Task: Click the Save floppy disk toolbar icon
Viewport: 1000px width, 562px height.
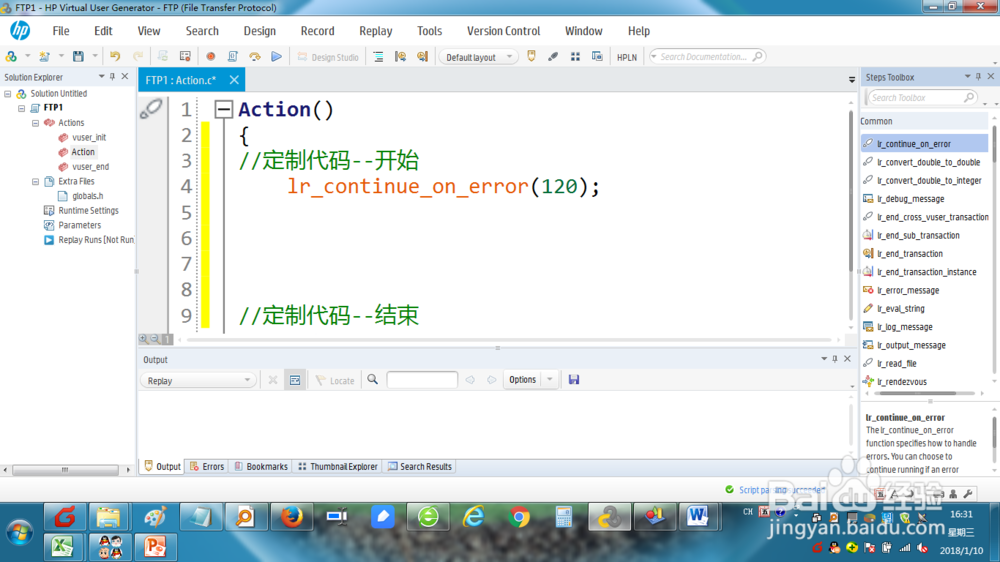Action: coord(78,56)
